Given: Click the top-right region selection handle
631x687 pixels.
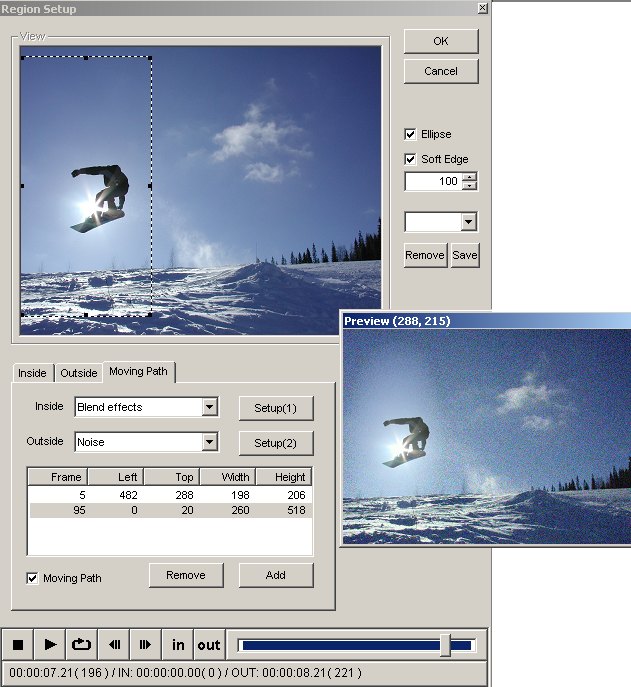Looking at the screenshot, I should click(150, 58).
